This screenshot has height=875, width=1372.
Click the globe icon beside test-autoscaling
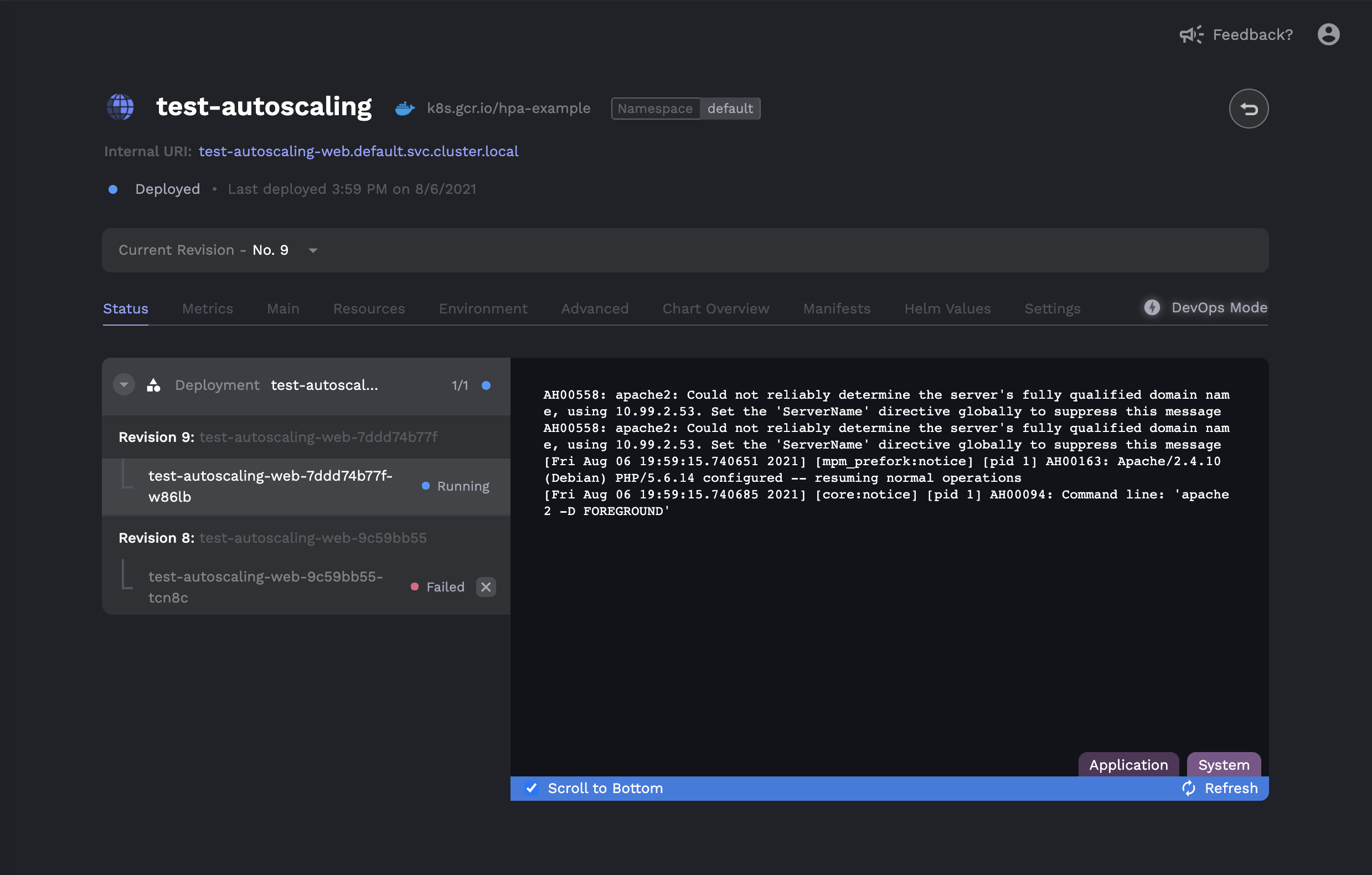tap(120, 106)
